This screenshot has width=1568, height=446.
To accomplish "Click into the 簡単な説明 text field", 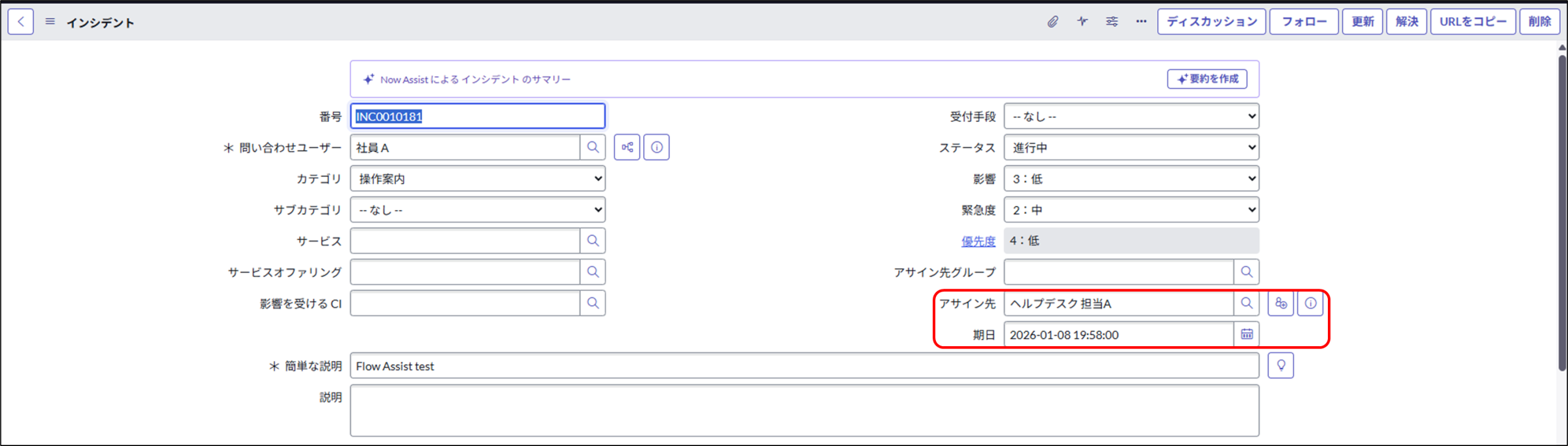I will coord(804,366).
